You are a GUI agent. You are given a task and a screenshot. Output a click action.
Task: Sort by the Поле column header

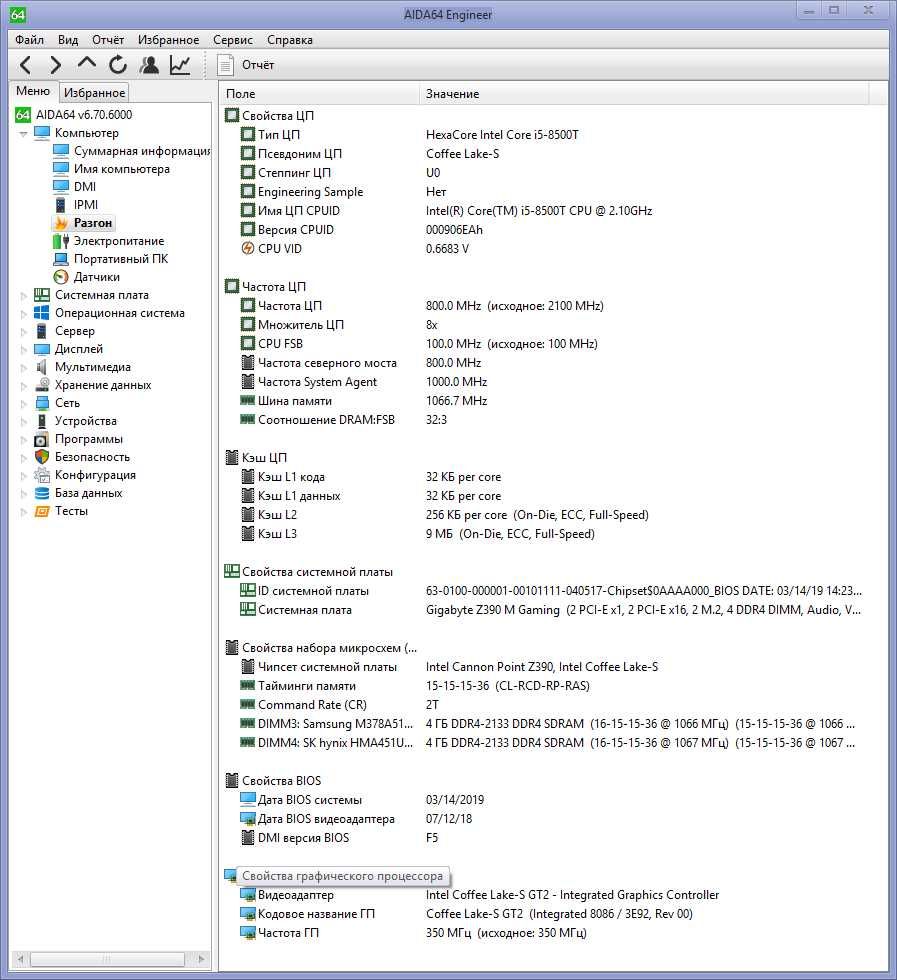319,94
